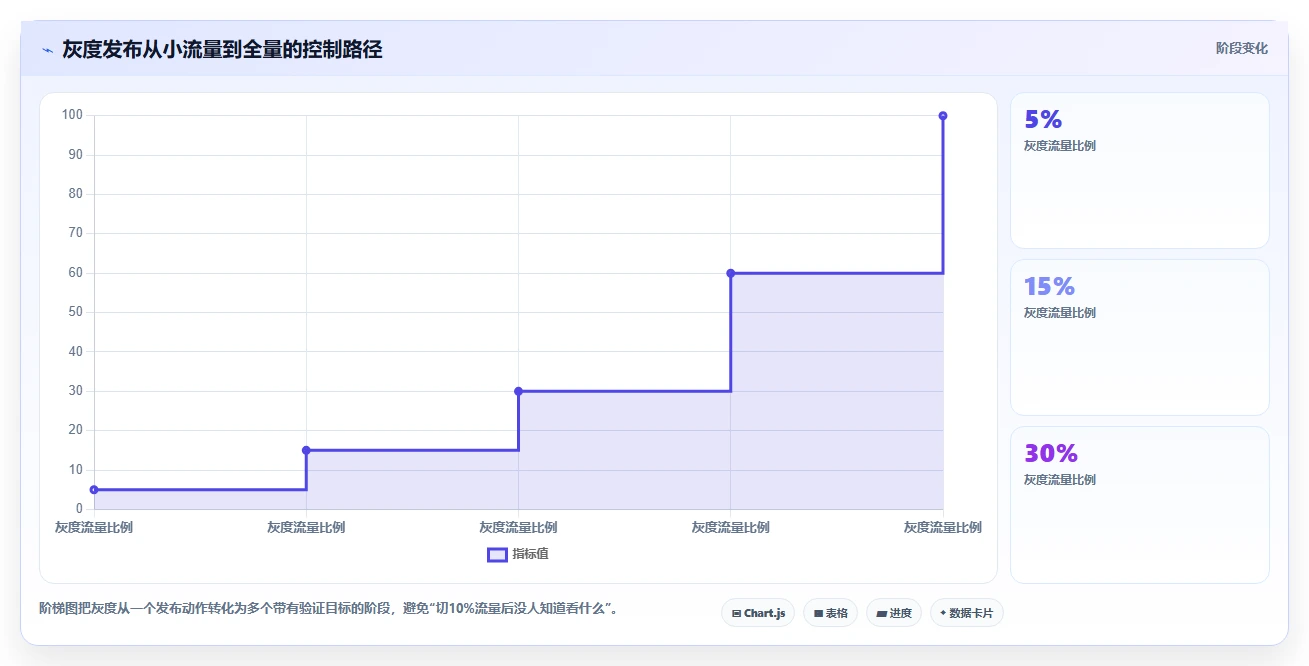This screenshot has width=1309, height=666.
Task: Select the 进度 chip
Action: click(x=894, y=613)
